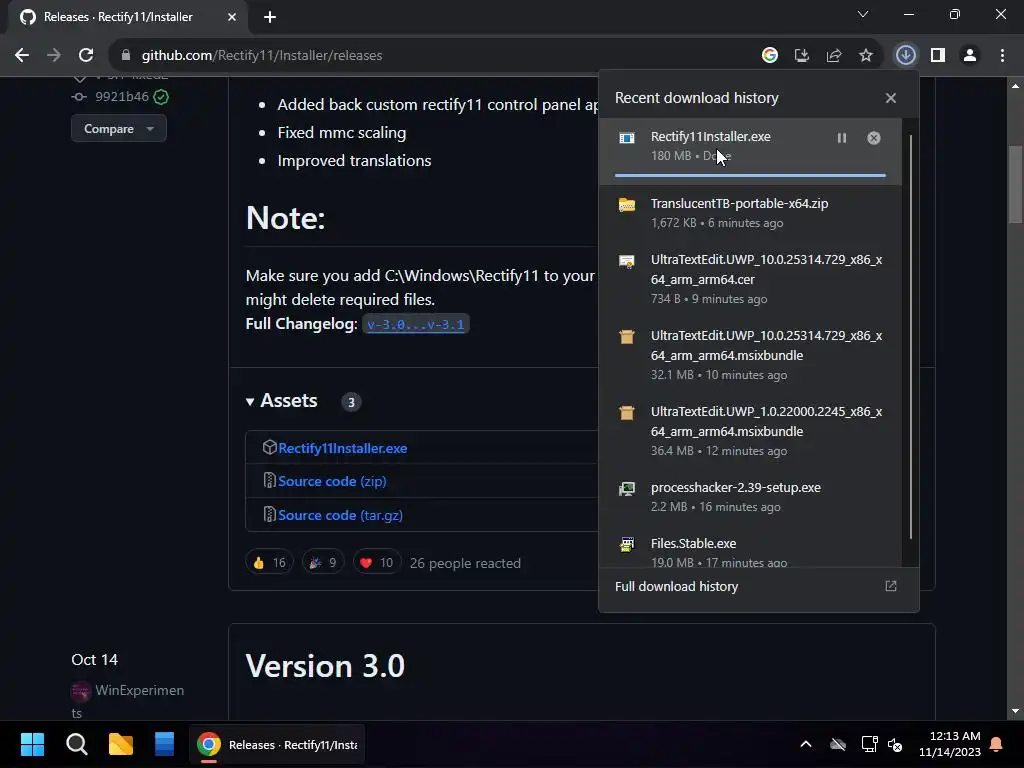
Task: Go back to previous page
Action: pyautogui.click(x=22, y=55)
